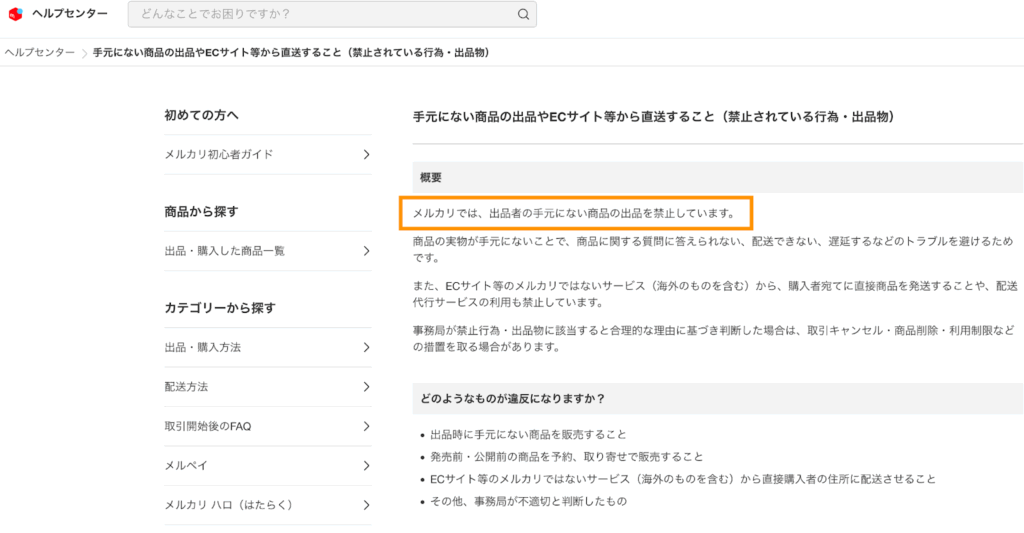The height and width of the screenshot is (533, 1024).
Task: Go to メルペイ category
Action: (x=186, y=465)
